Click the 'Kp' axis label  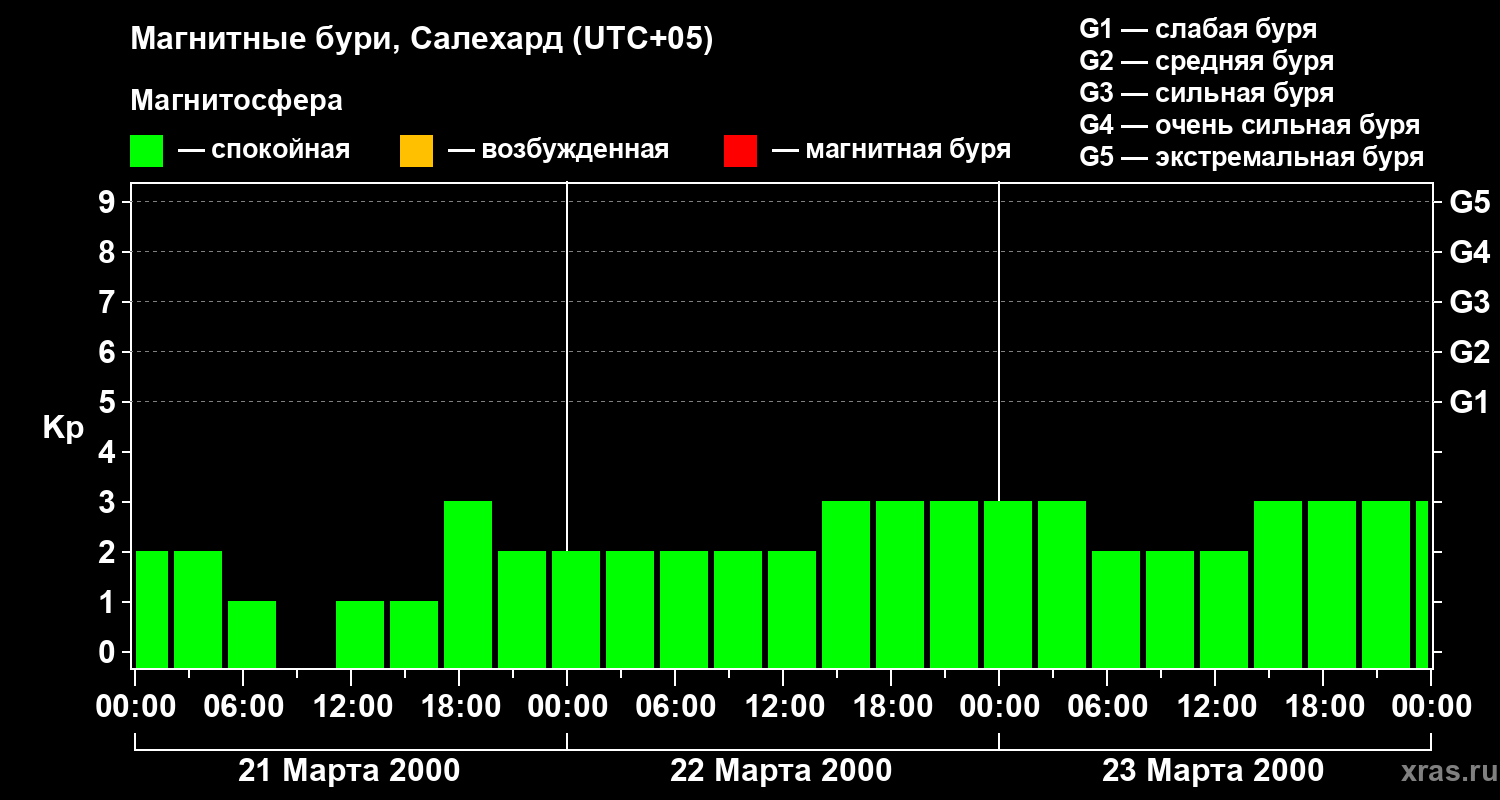[63, 427]
